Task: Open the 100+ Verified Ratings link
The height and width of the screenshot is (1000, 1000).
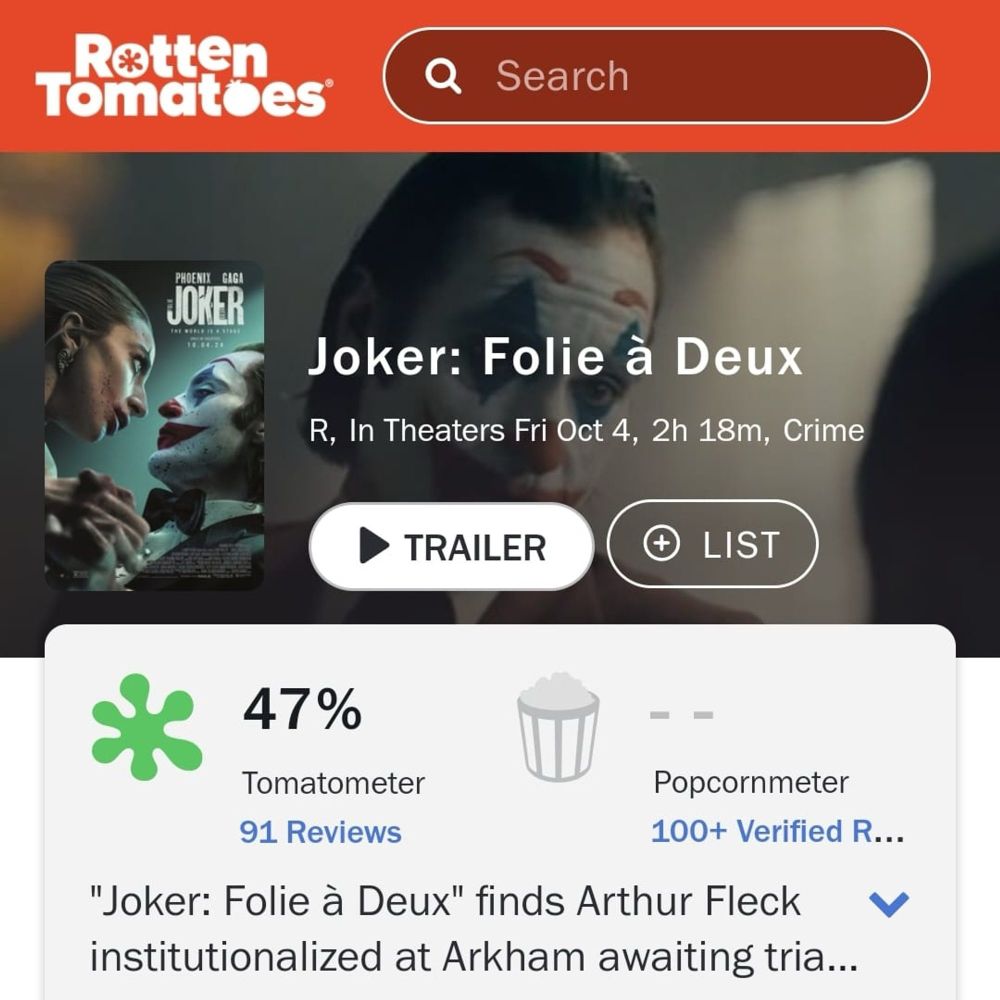Action: pyautogui.click(x=777, y=831)
